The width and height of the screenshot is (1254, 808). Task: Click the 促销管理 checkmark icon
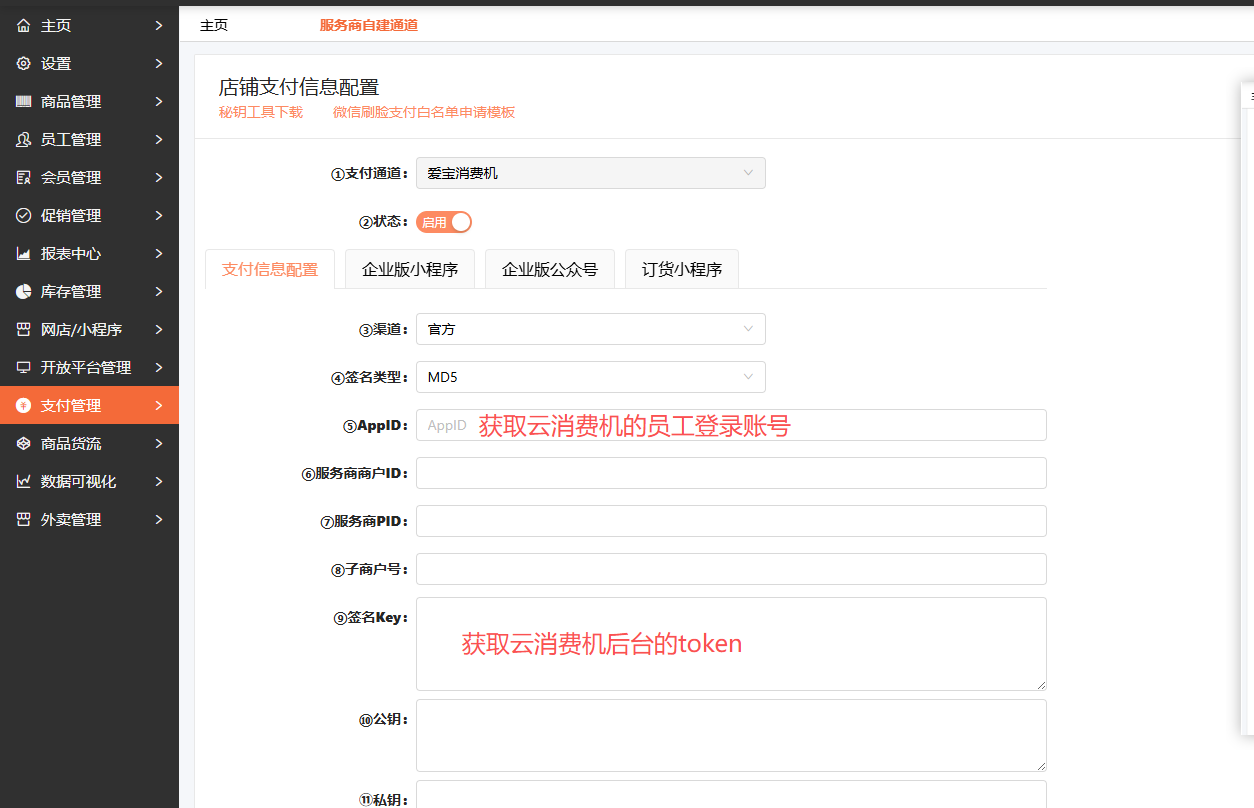point(23,216)
